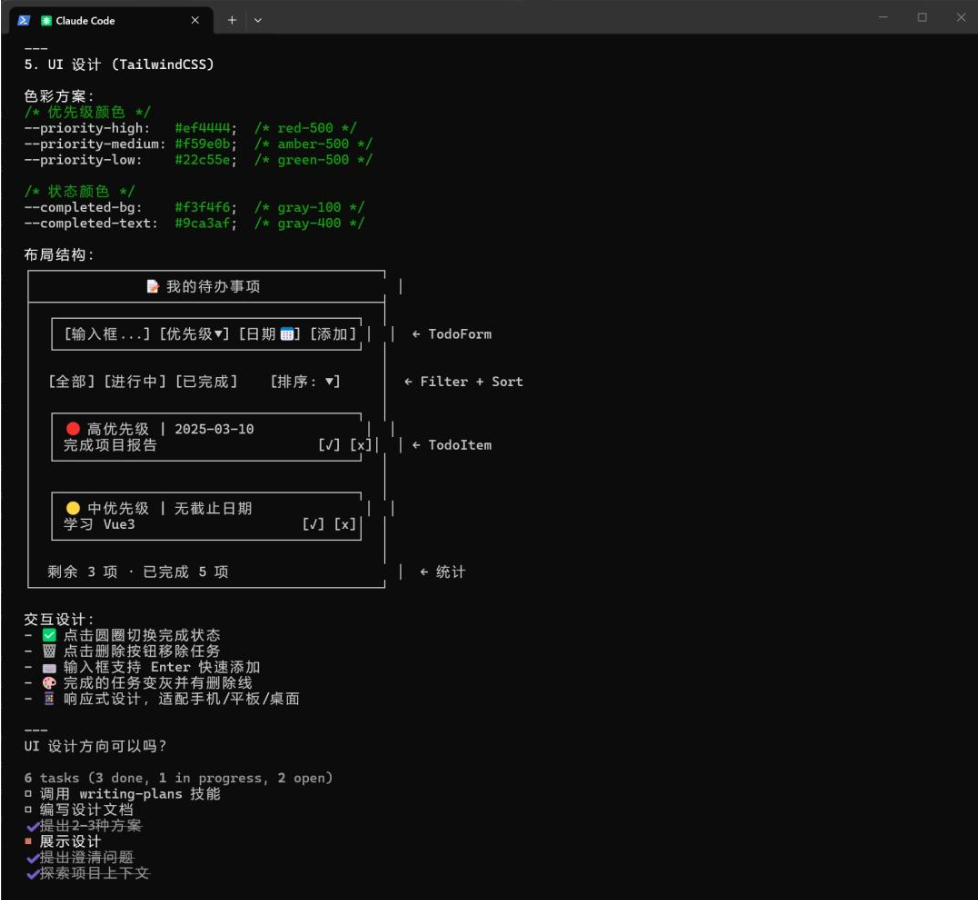978x900 pixels.
Task: Click the #ef4444 color value
Action: pyautogui.click(x=202, y=128)
